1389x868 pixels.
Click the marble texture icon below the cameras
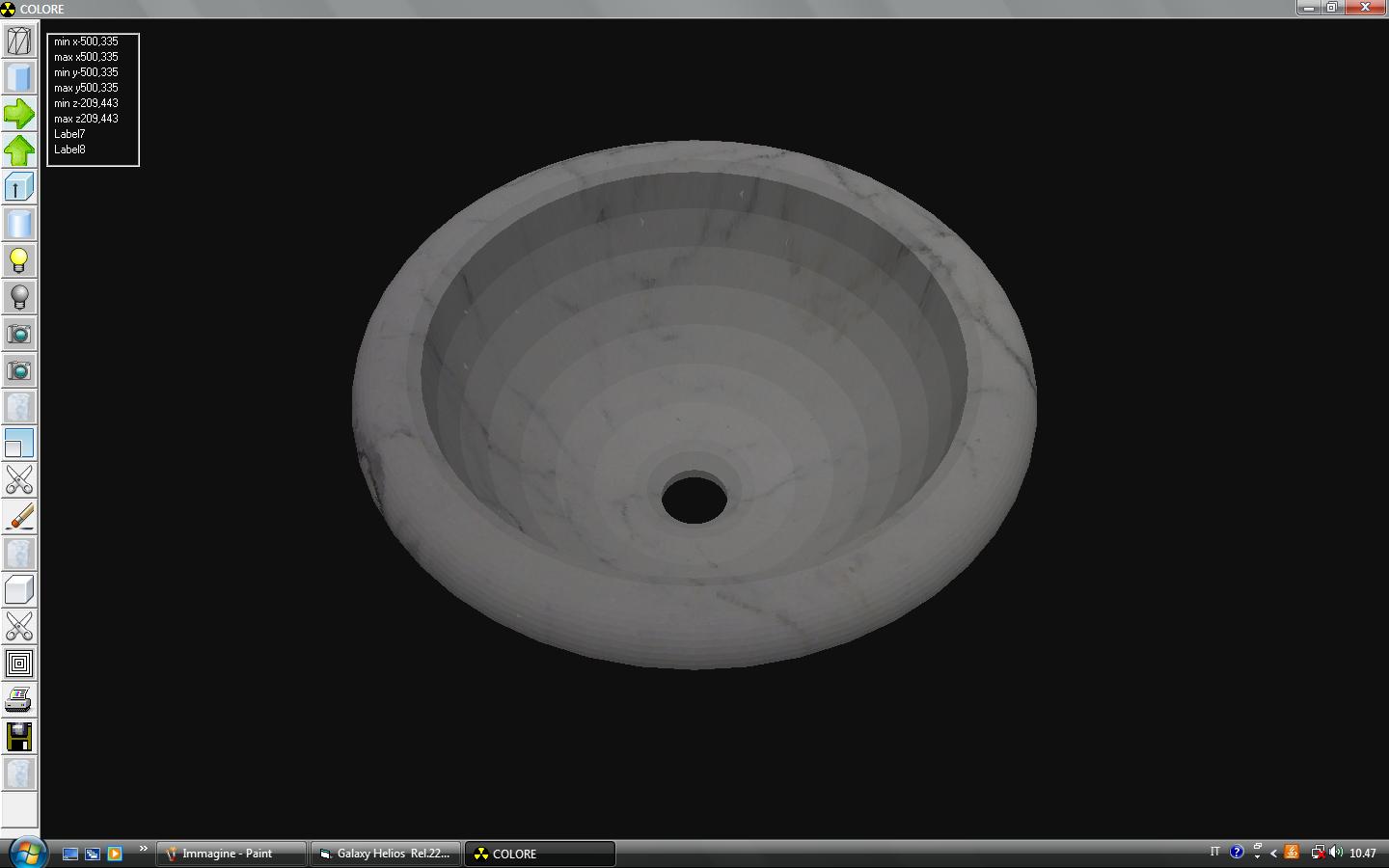tap(19, 407)
